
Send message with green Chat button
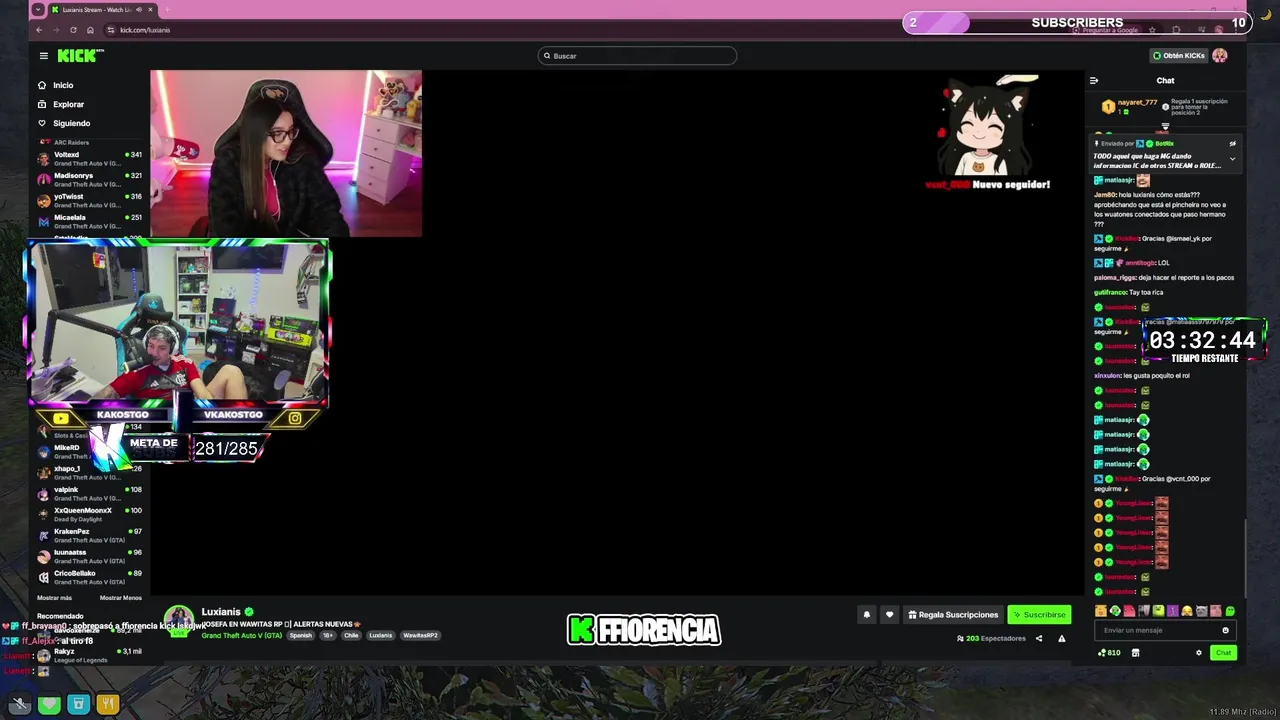coord(1223,653)
